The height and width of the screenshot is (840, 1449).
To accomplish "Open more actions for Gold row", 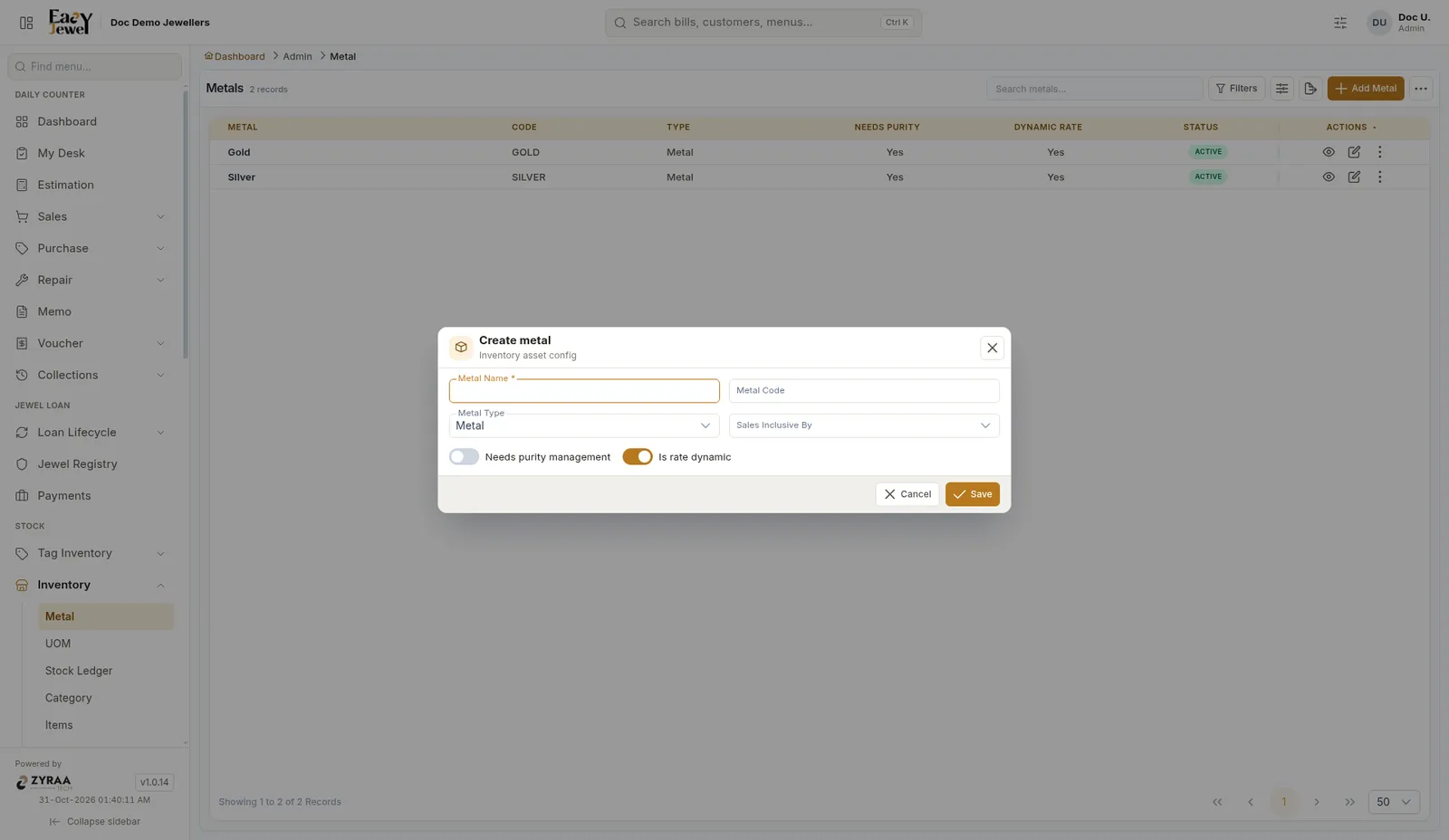I will tap(1380, 152).
